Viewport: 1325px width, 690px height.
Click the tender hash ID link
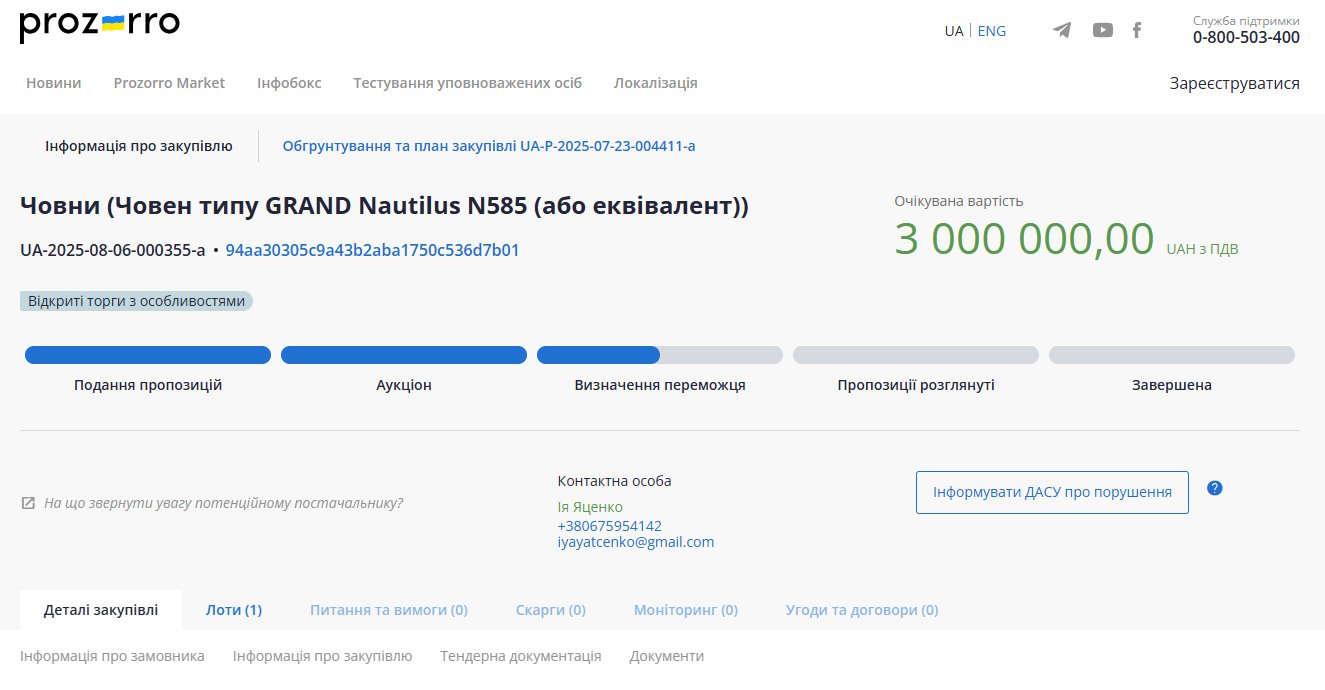point(372,250)
